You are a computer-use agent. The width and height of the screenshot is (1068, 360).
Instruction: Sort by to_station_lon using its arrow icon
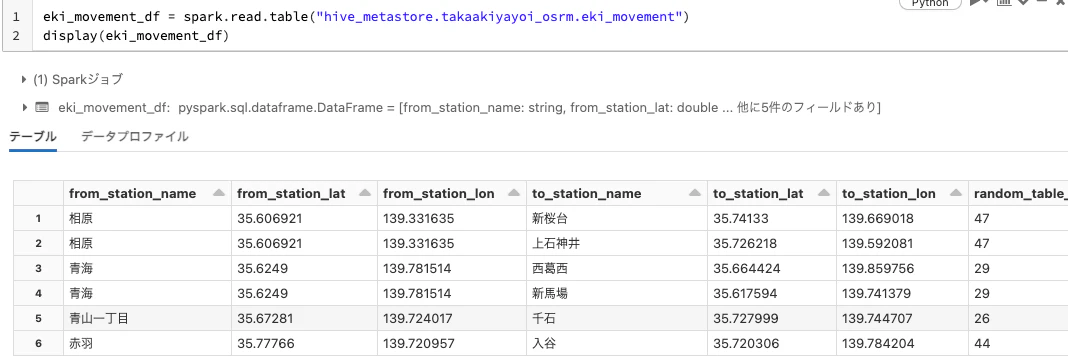pos(957,193)
